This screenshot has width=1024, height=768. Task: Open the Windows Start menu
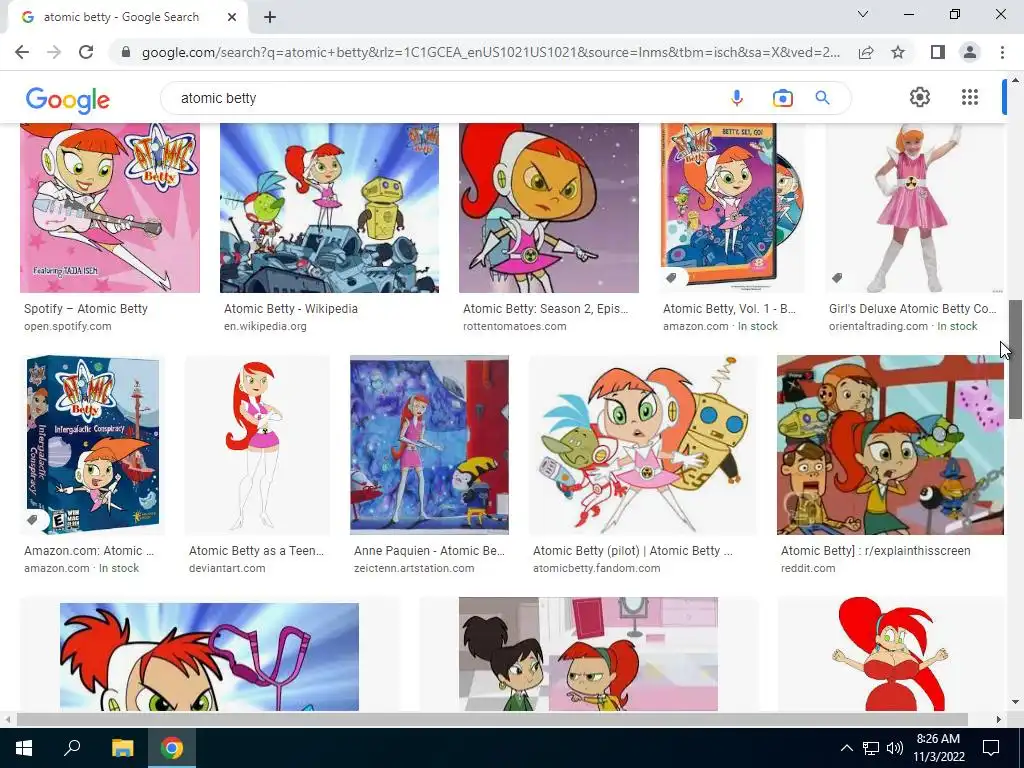click(24, 748)
